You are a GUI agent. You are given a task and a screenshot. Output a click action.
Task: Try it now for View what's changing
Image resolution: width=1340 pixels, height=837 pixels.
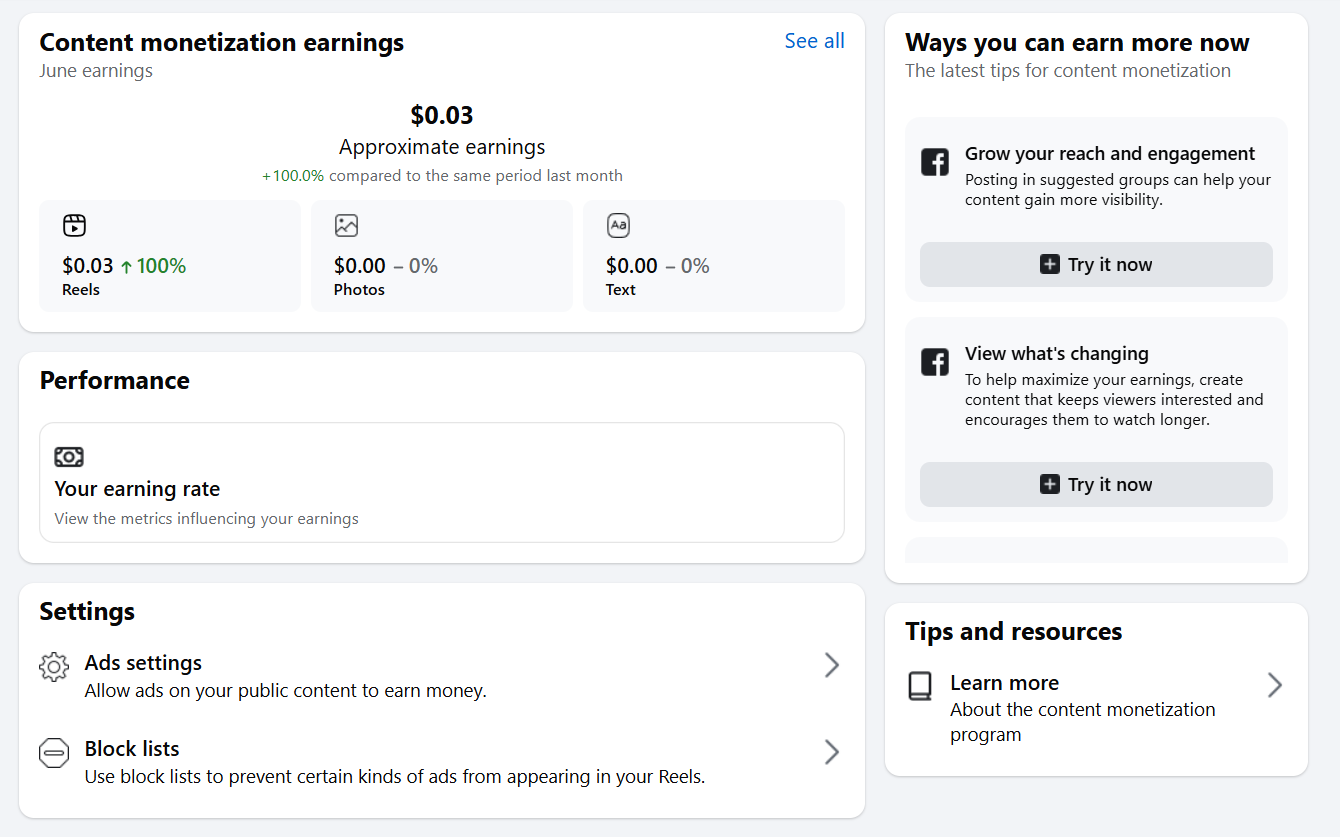pos(1096,484)
